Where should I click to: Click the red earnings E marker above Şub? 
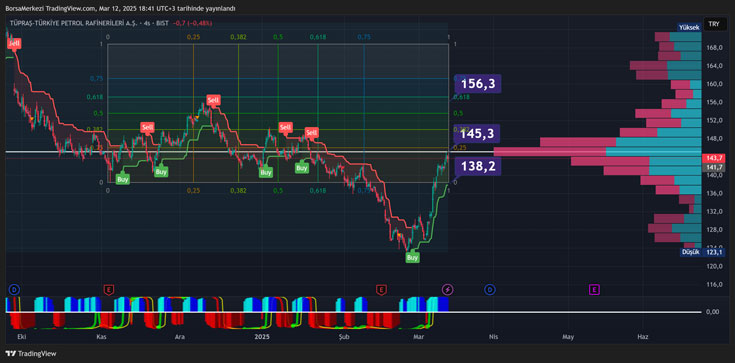(x=381, y=290)
